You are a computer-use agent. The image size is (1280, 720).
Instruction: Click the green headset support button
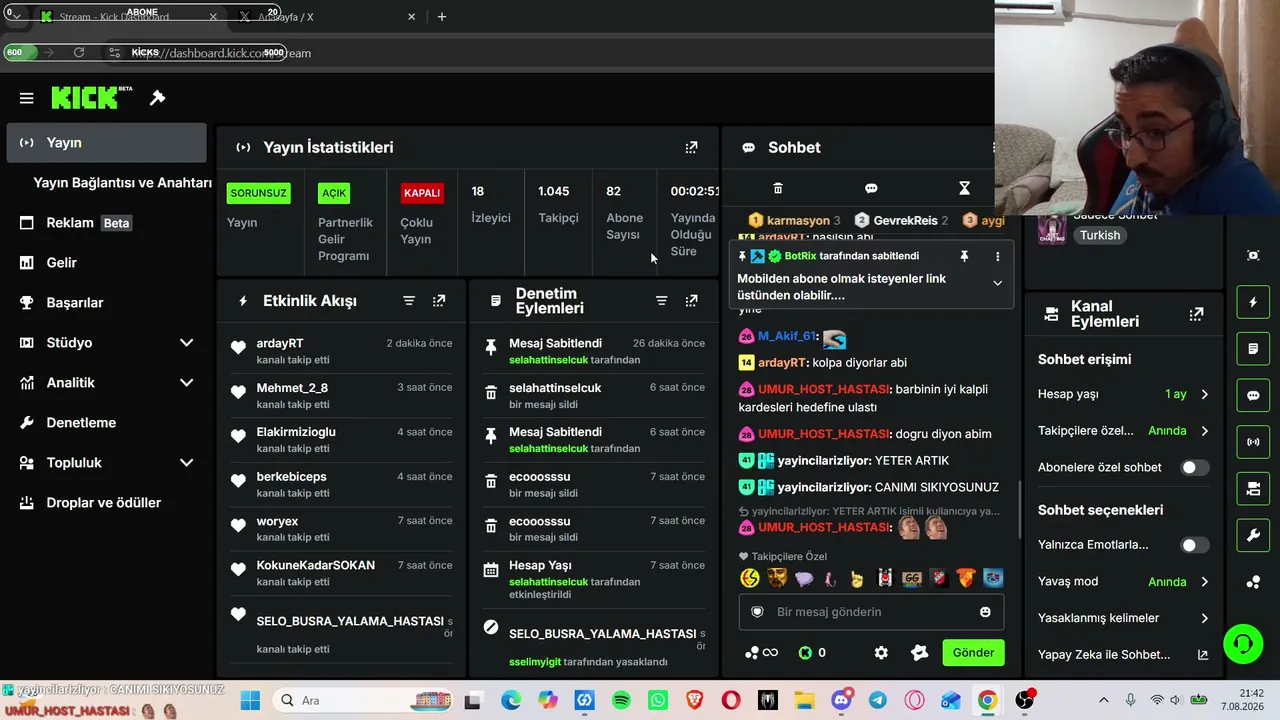pyautogui.click(x=1243, y=642)
